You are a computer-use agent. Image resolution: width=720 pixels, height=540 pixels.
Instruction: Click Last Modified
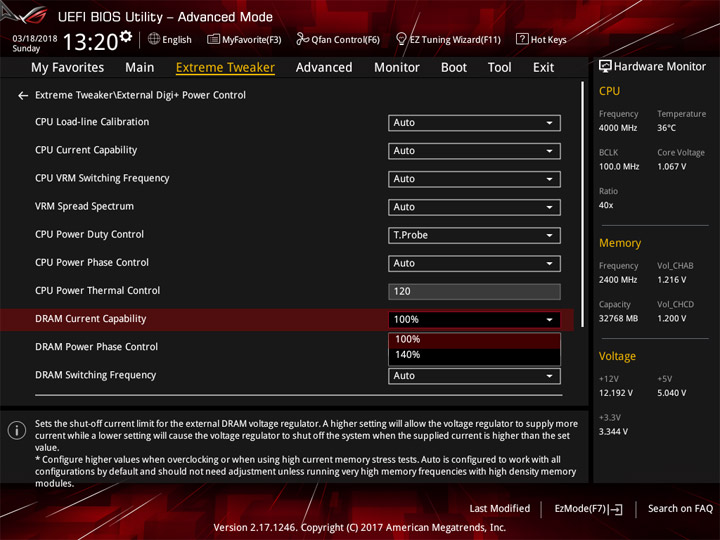(500, 509)
